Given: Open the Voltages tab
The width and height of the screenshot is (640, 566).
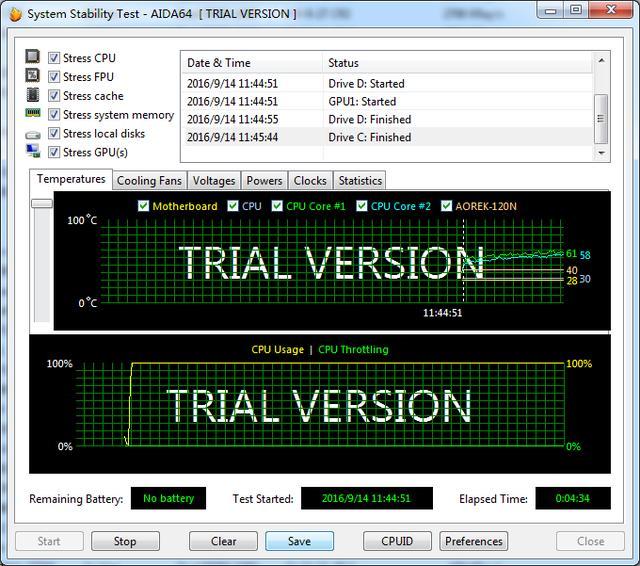Looking at the screenshot, I should [214, 181].
